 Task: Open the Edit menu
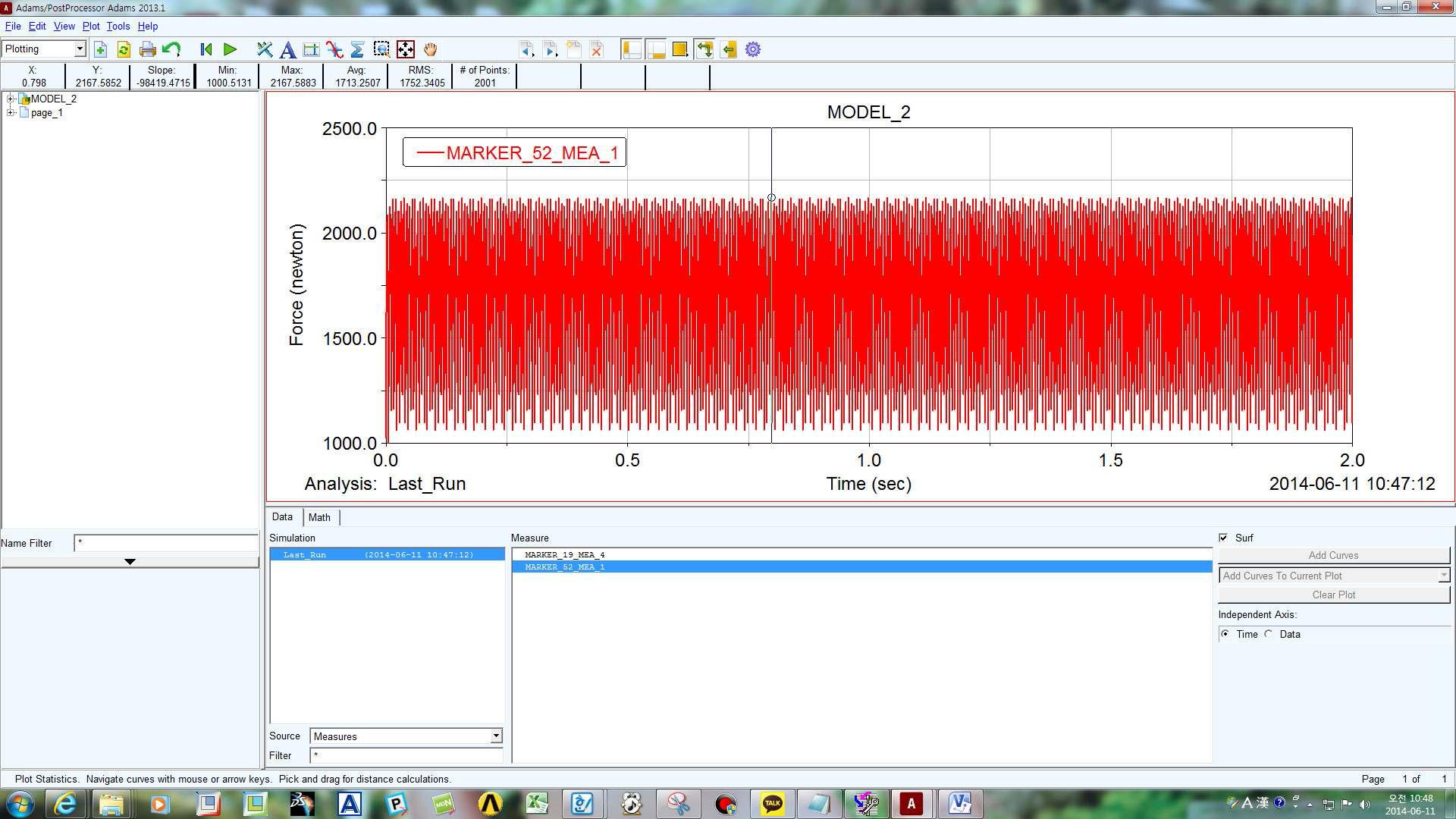pyautogui.click(x=37, y=26)
